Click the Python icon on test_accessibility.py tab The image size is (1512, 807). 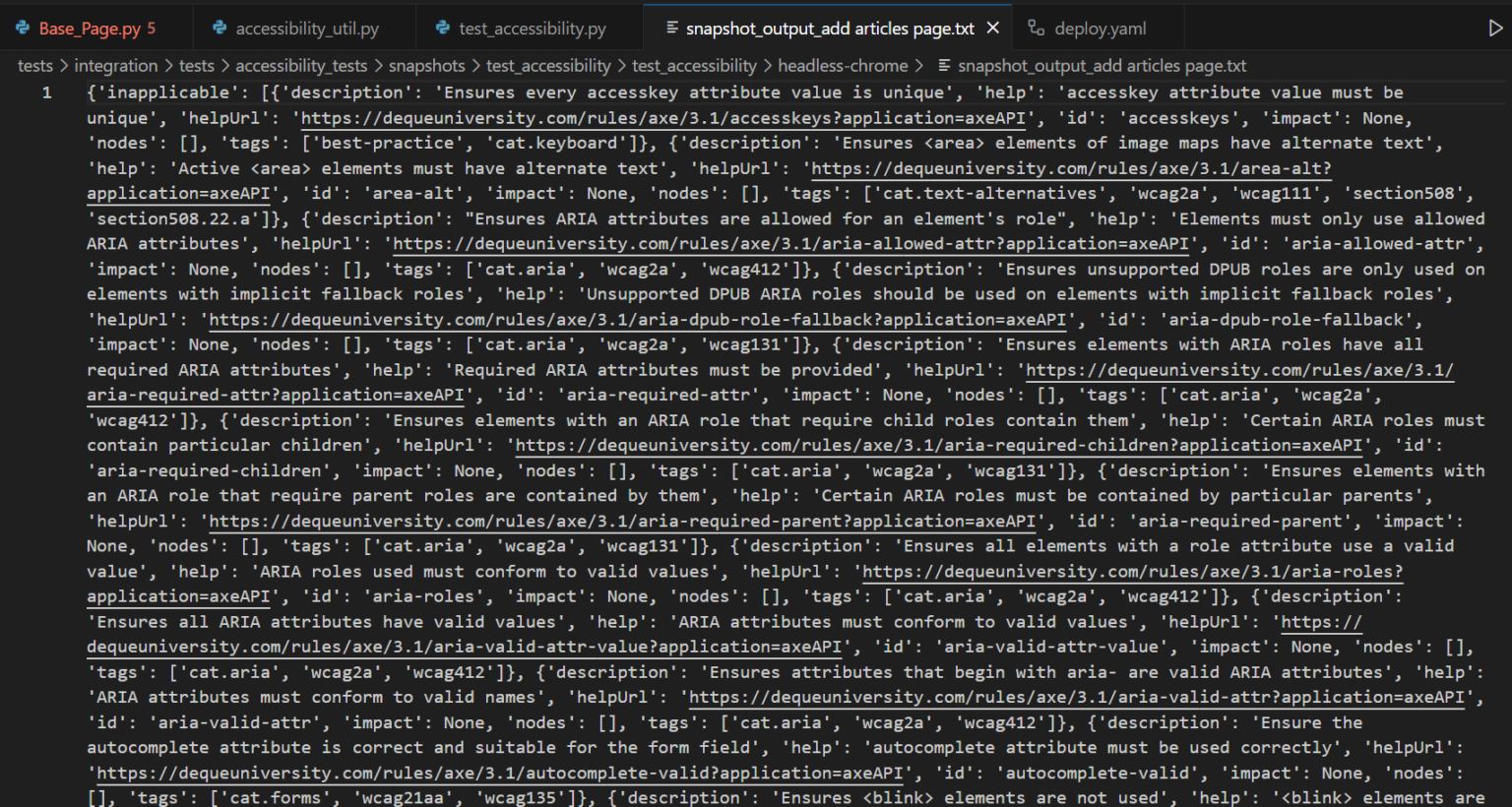(445, 28)
